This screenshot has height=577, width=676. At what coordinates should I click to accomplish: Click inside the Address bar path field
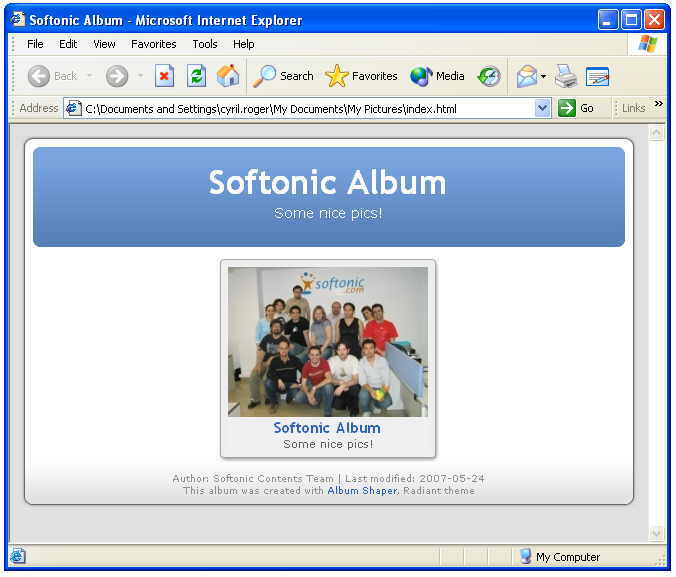coord(300,108)
